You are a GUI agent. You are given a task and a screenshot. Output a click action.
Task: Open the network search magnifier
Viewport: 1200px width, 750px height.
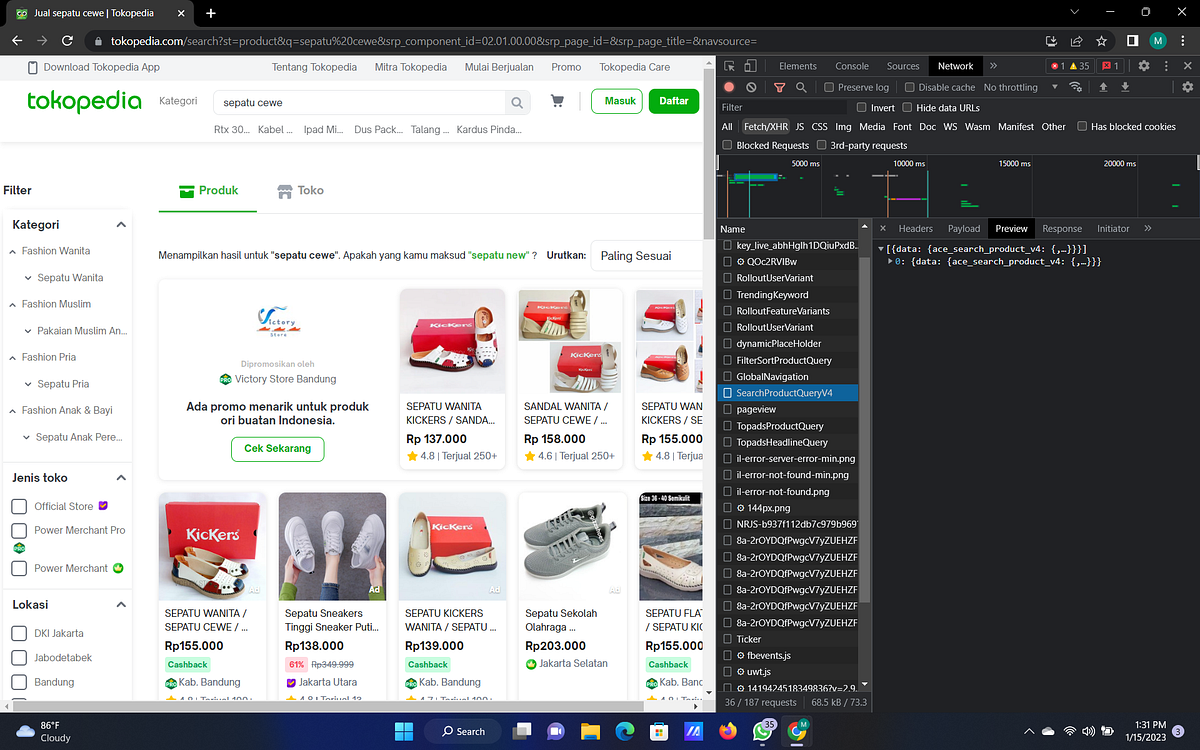pos(801,87)
